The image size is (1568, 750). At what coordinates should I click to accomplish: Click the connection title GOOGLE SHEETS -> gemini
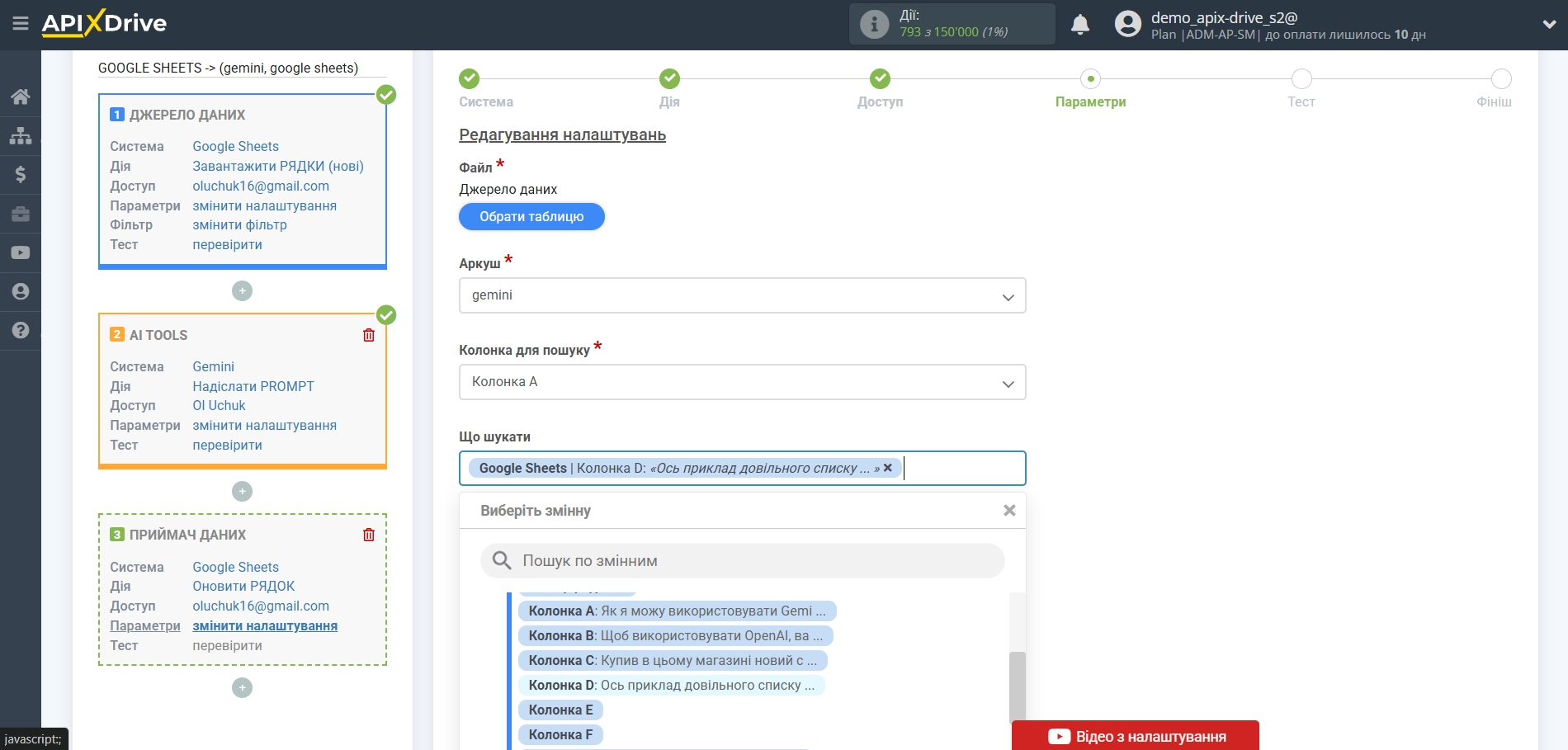228,68
